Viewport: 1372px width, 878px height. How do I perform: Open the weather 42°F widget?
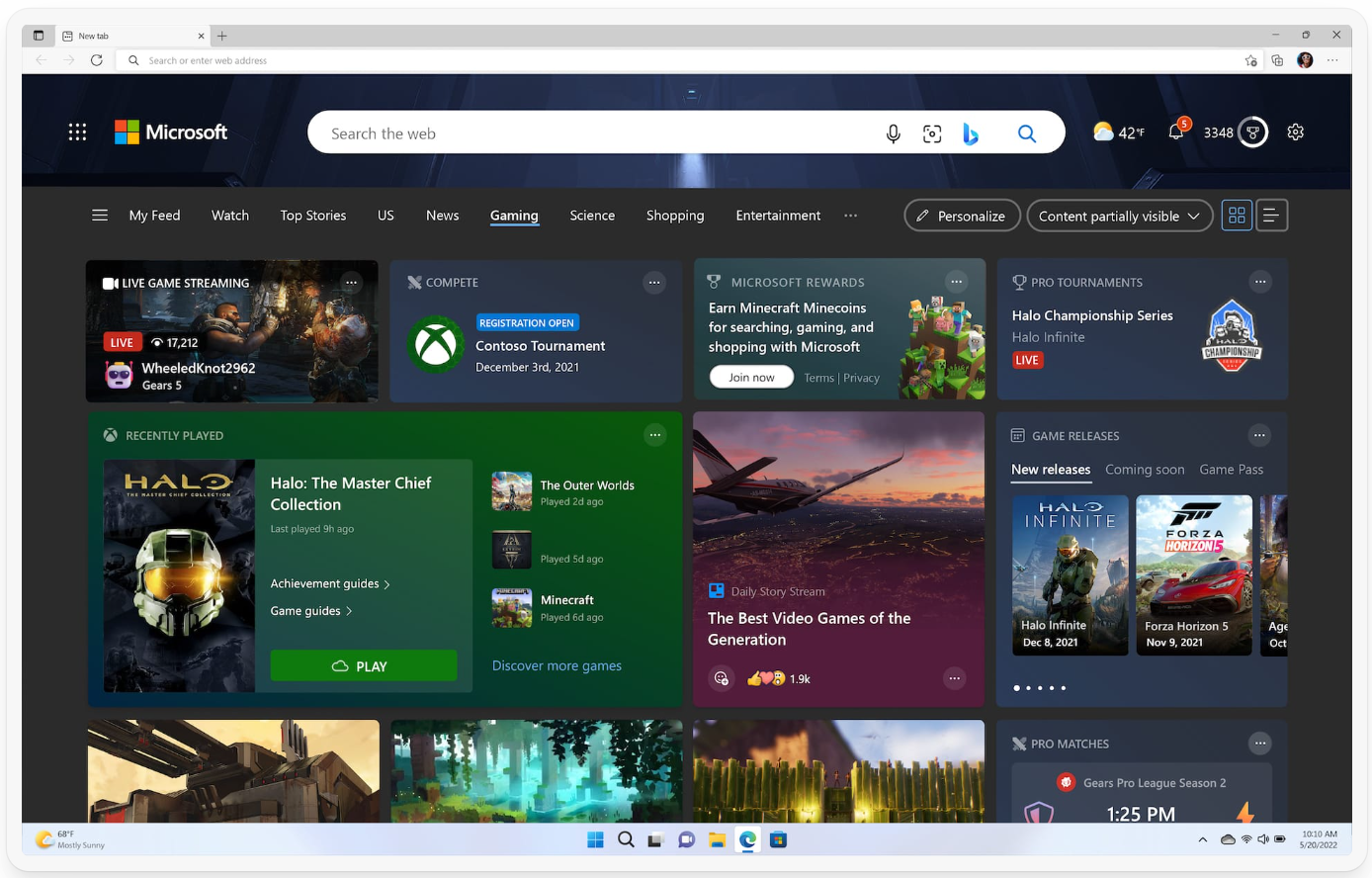point(1119,132)
